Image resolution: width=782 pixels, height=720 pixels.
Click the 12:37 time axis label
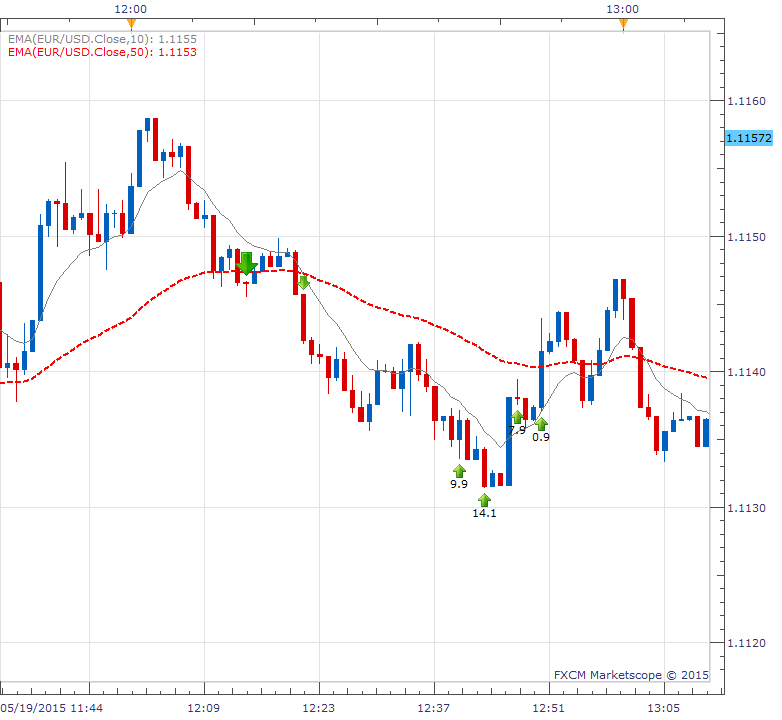point(433,708)
